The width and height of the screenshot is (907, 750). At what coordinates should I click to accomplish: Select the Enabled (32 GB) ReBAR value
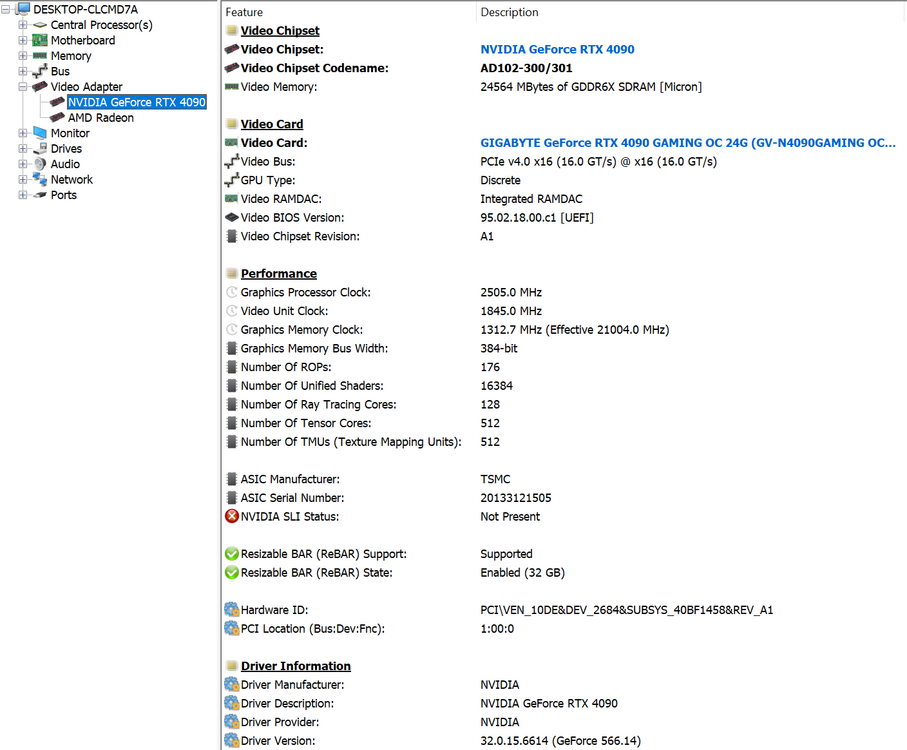point(522,573)
